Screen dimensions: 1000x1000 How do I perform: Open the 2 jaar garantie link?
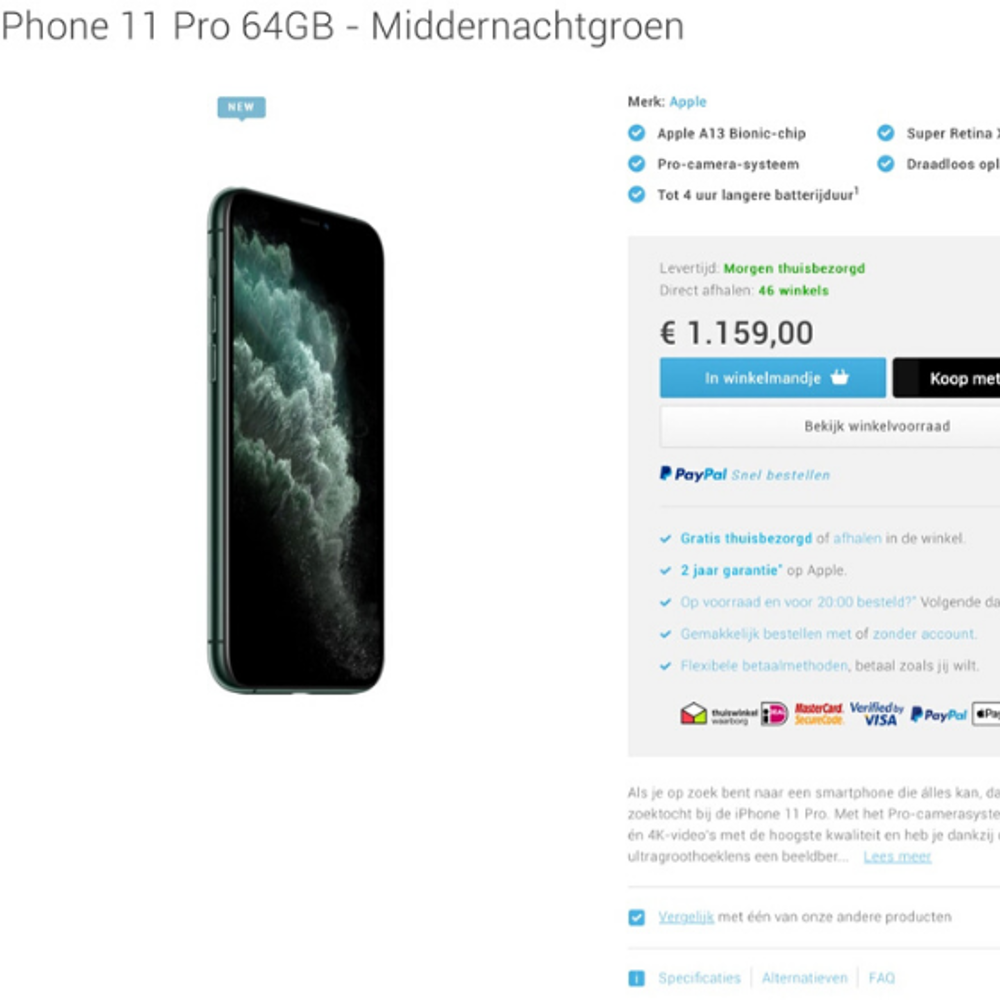pyautogui.click(x=731, y=570)
